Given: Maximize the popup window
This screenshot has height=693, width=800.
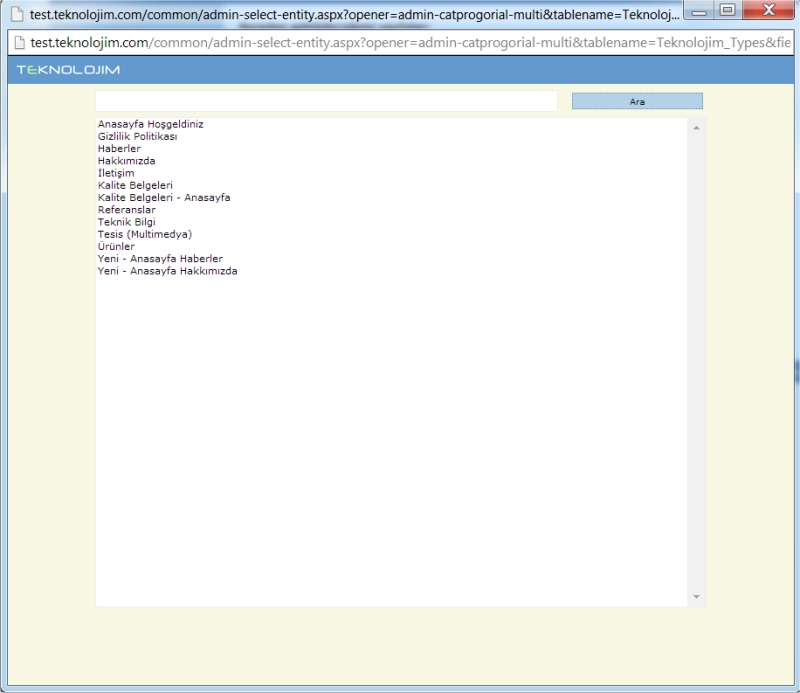Looking at the screenshot, I should (x=728, y=10).
